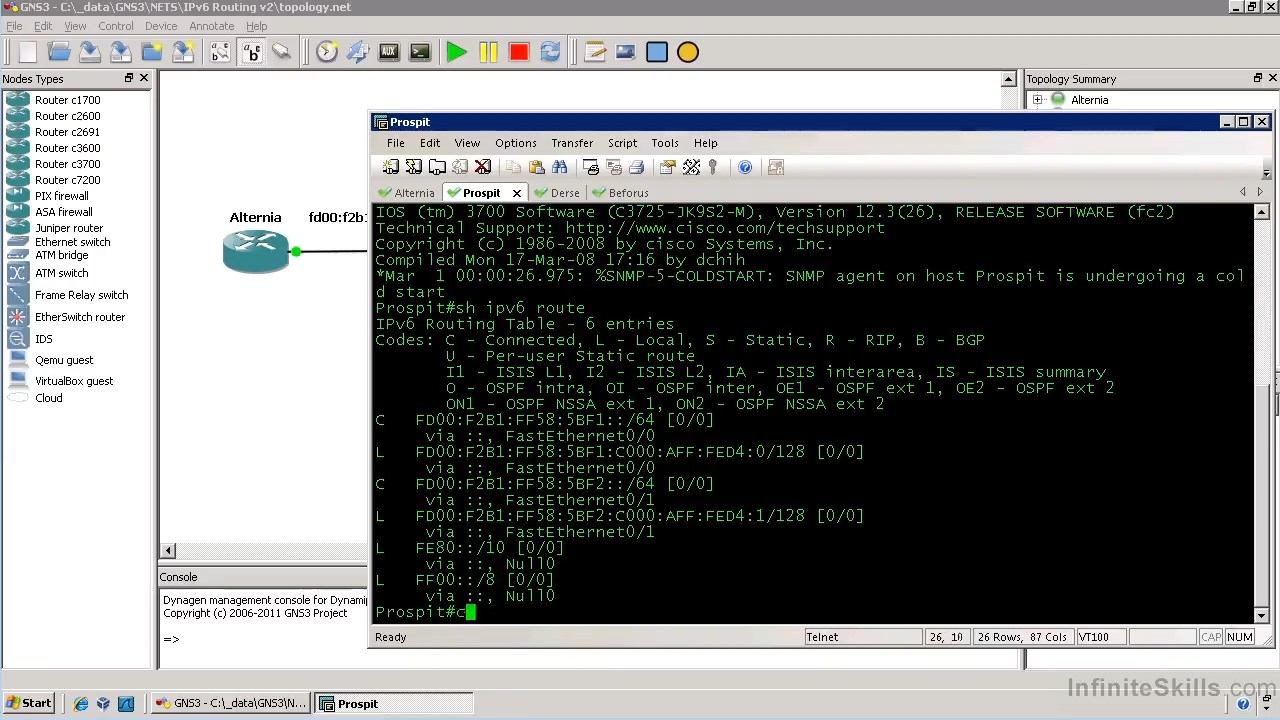Open console to all devices icon
Screen dimensions: 1280x720
[x=420, y=52]
